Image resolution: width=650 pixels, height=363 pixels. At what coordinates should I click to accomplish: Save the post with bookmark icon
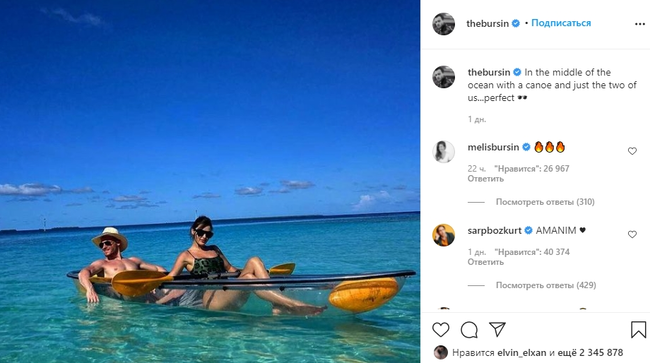pos(638,330)
